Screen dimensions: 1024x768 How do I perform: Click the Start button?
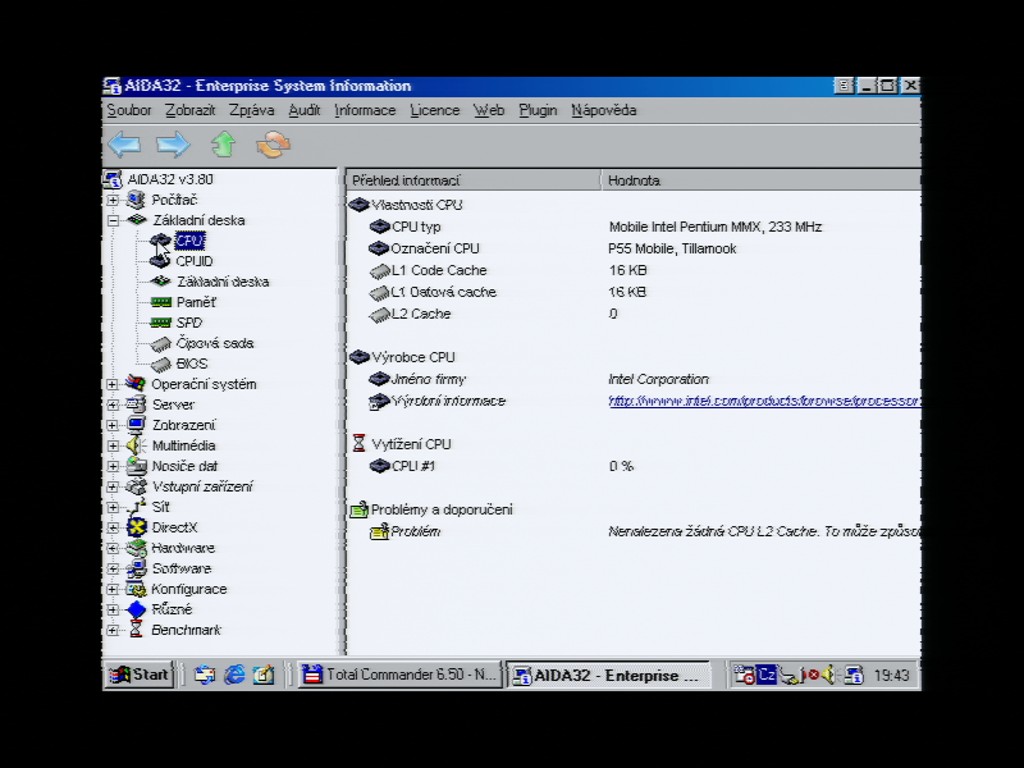[x=139, y=675]
